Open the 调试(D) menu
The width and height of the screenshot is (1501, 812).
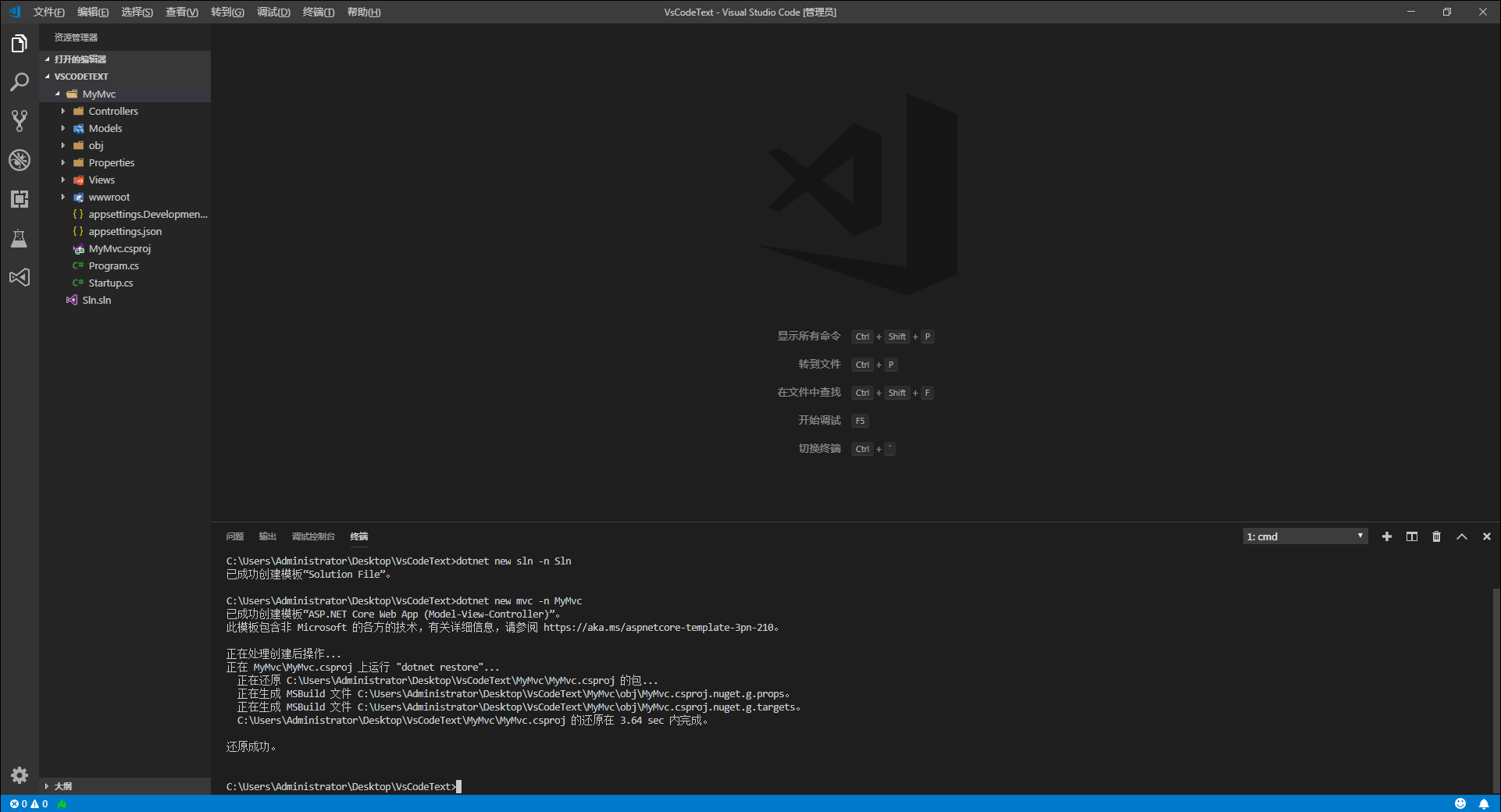[273, 12]
